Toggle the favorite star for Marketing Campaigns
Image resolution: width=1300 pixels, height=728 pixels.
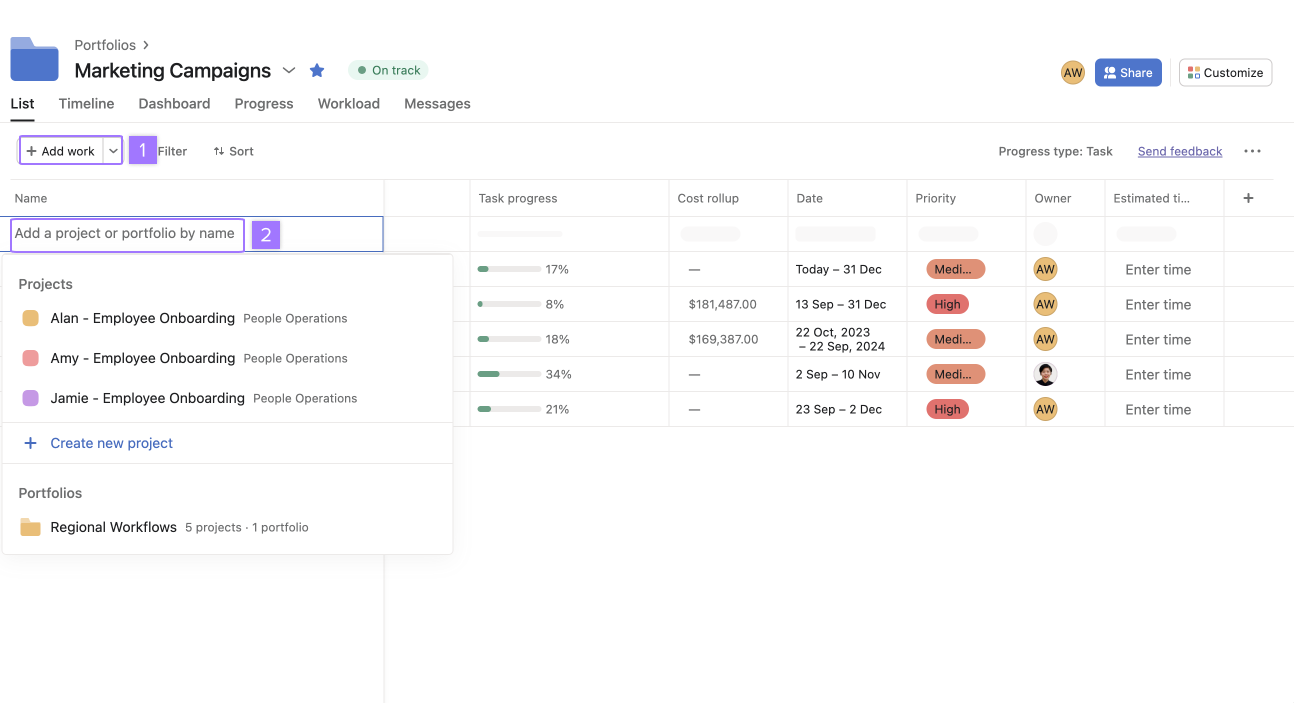click(x=317, y=70)
